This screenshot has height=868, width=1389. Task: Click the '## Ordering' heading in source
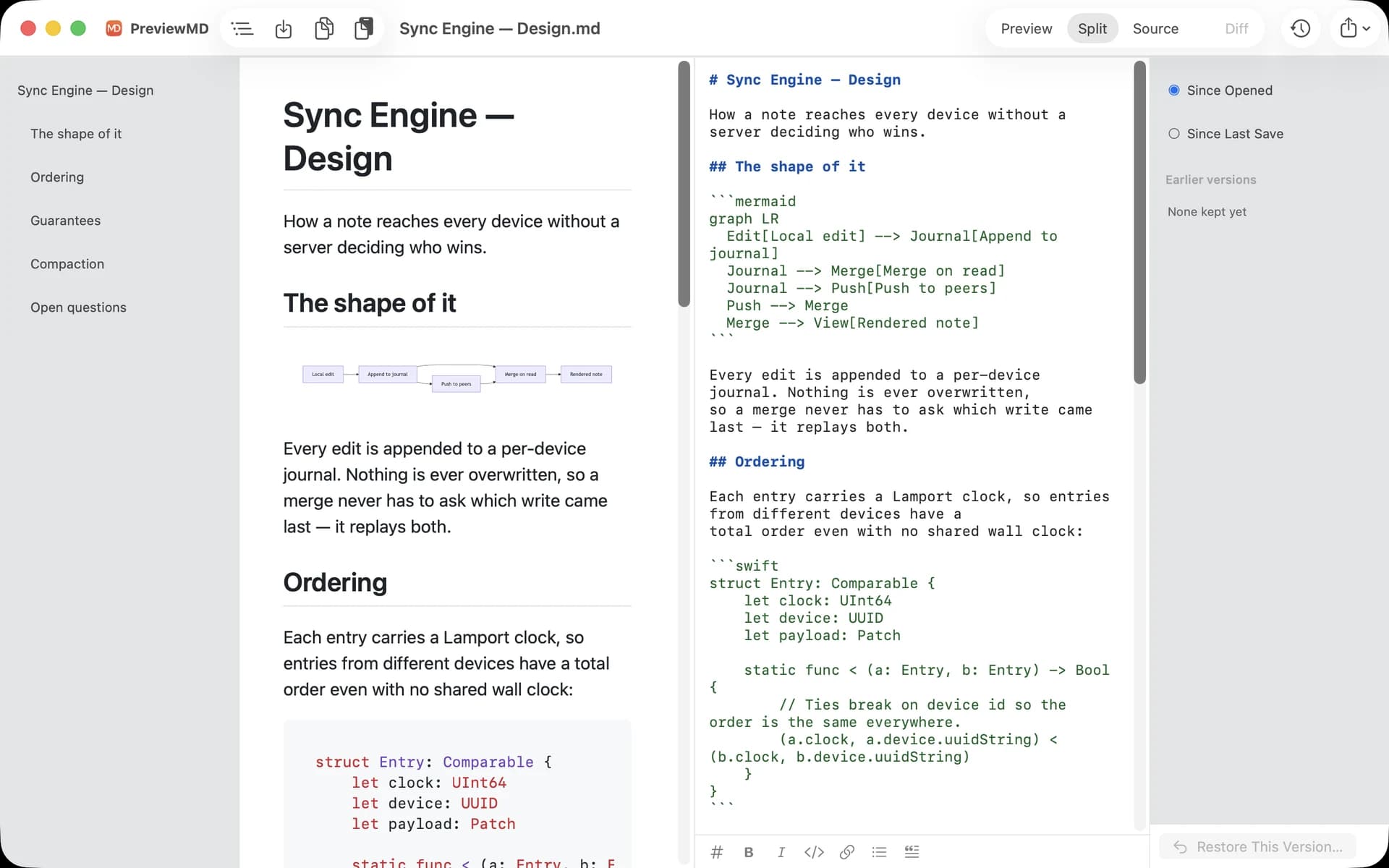pyautogui.click(x=757, y=461)
